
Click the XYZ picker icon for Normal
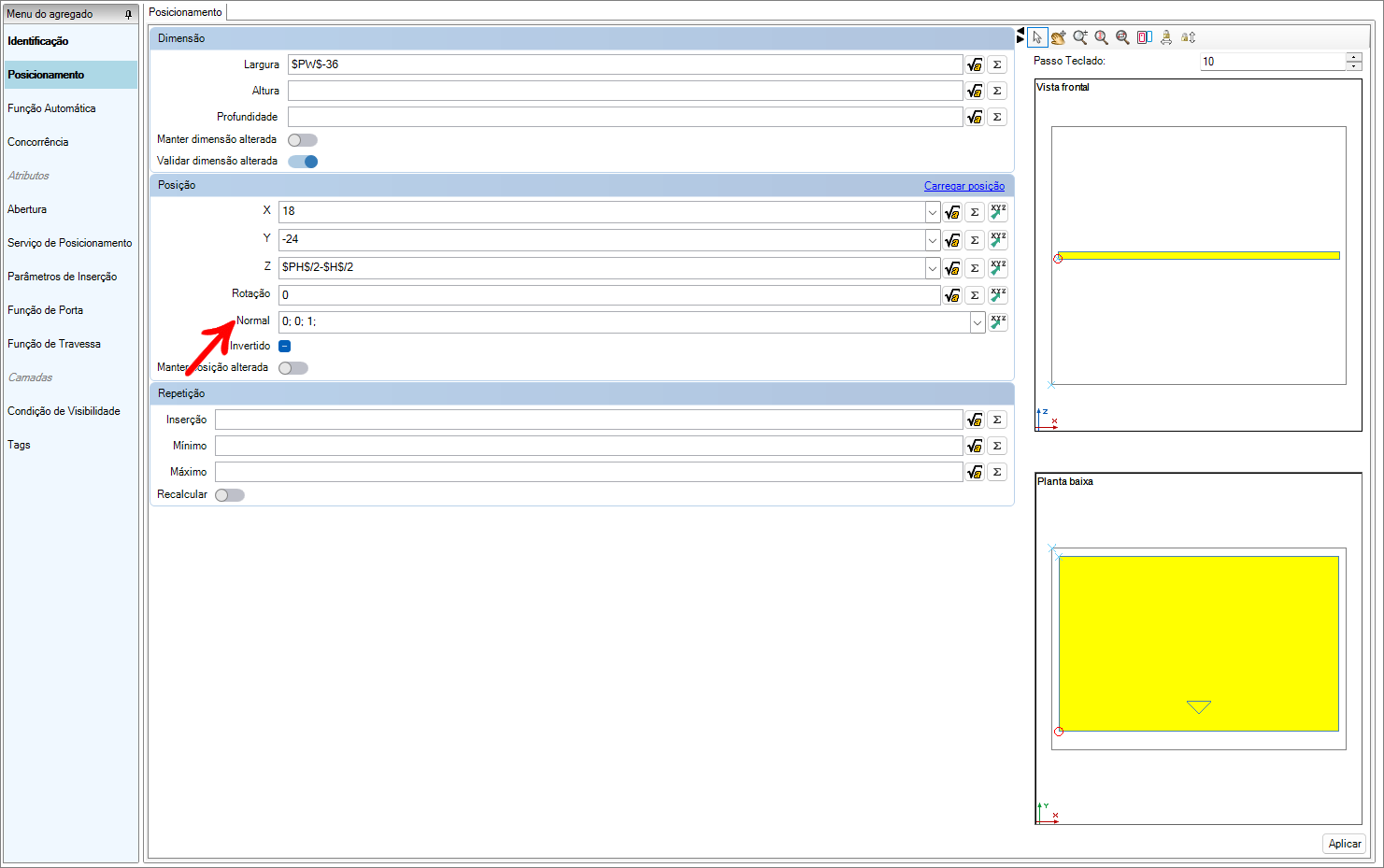click(998, 322)
